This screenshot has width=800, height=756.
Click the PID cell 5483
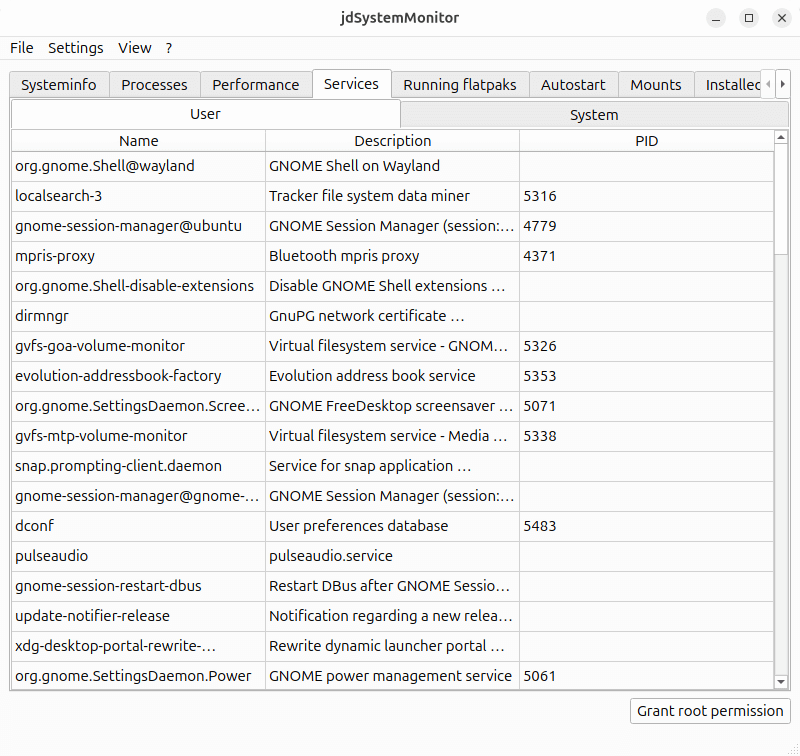click(x=646, y=526)
